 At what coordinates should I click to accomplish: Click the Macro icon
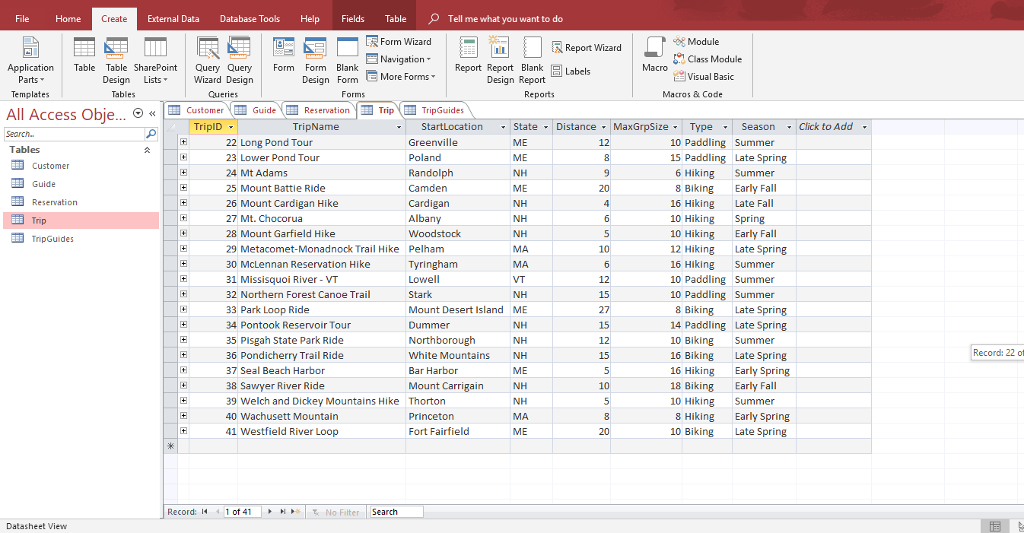(x=654, y=55)
